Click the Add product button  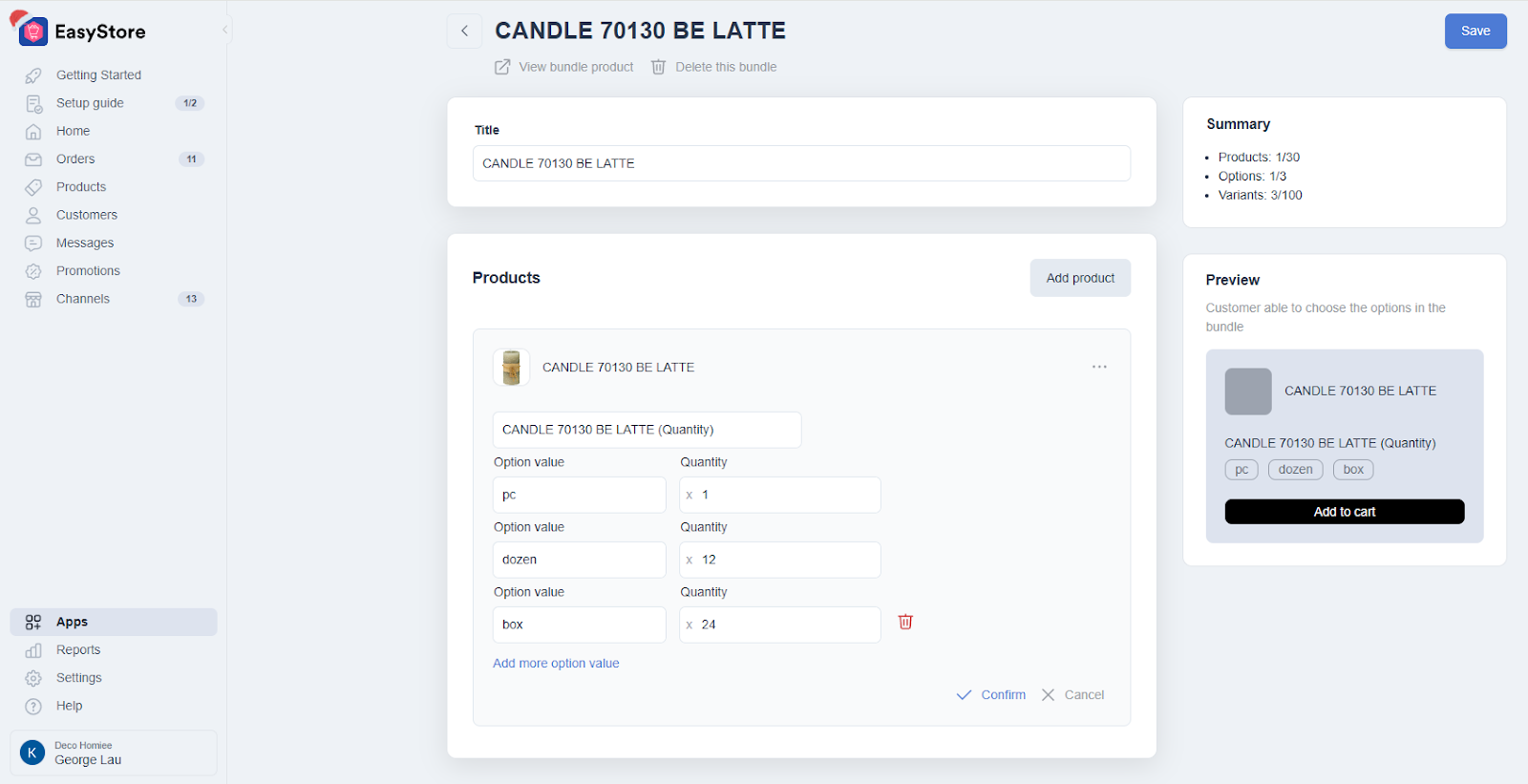pyautogui.click(x=1080, y=278)
